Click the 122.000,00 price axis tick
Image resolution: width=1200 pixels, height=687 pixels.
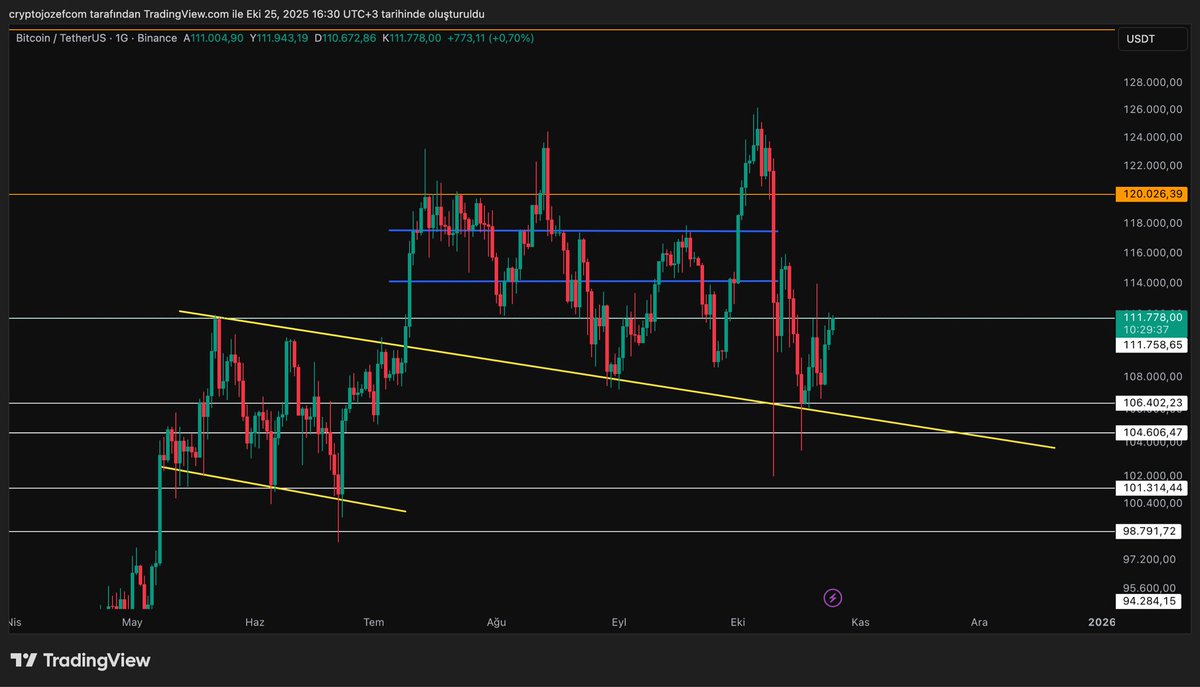click(1153, 165)
